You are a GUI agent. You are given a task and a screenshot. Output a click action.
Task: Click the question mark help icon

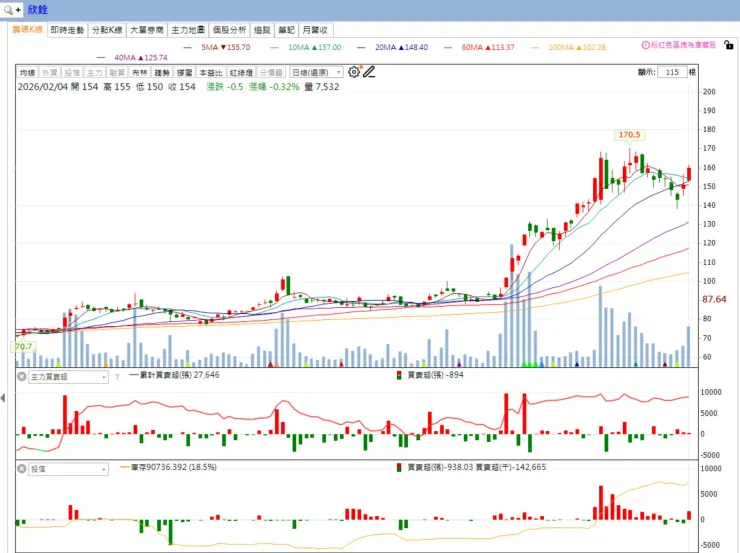pyautogui.click(x=117, y=377)
